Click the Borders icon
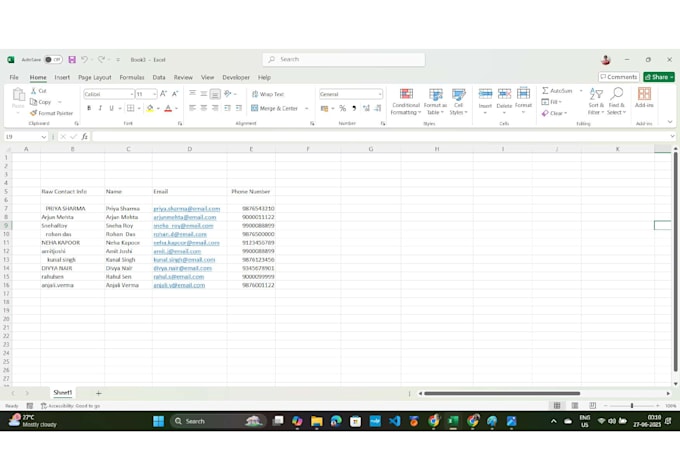 pos(131,108)
